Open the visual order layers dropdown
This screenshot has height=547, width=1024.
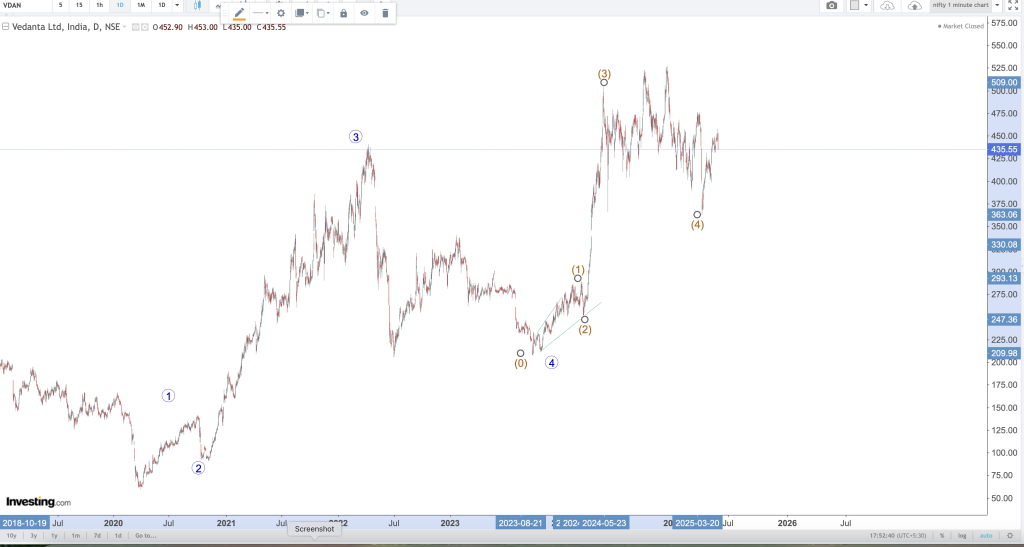pos(301,13)
